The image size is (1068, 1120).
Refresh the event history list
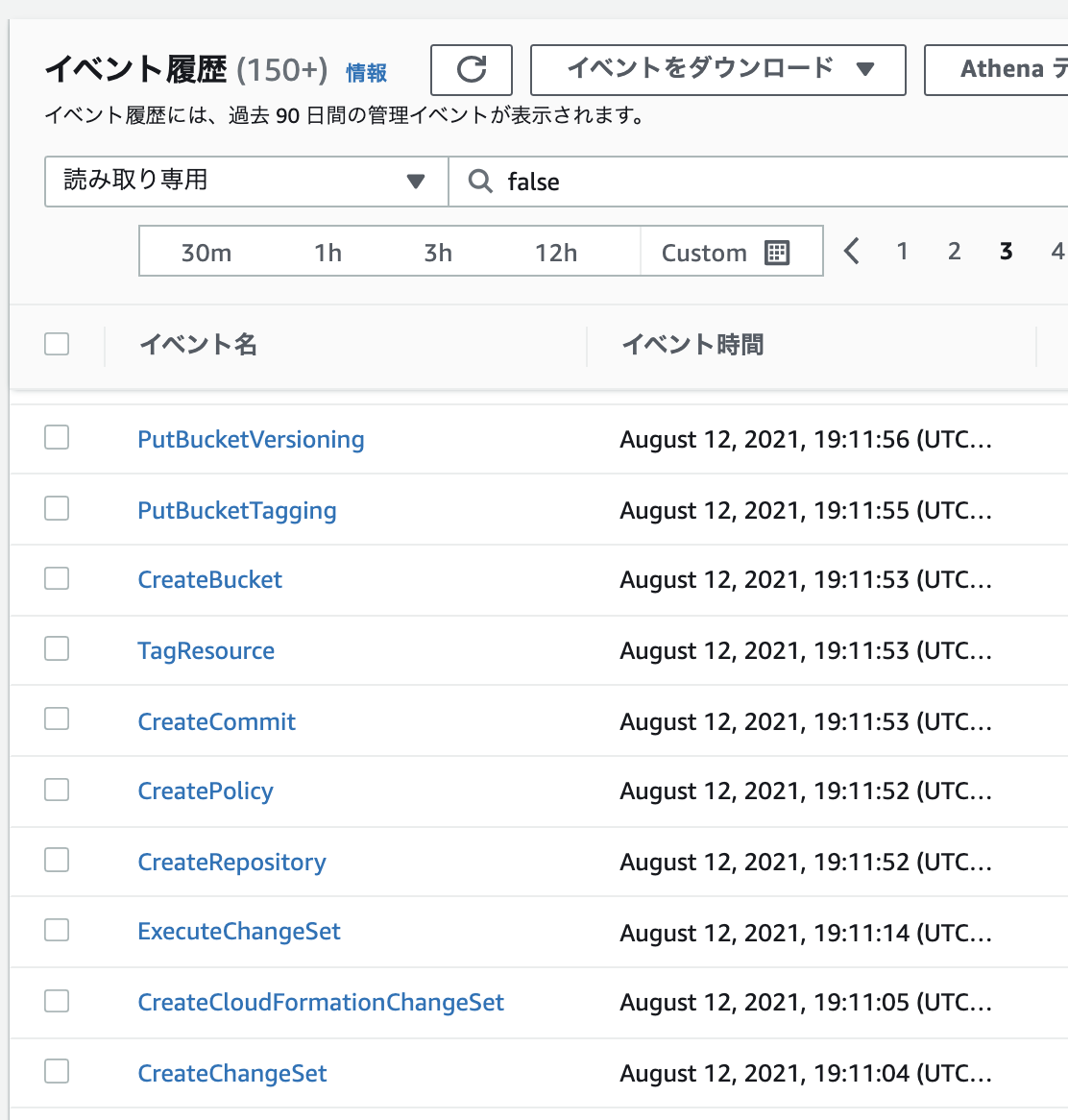tap(471, 69)
